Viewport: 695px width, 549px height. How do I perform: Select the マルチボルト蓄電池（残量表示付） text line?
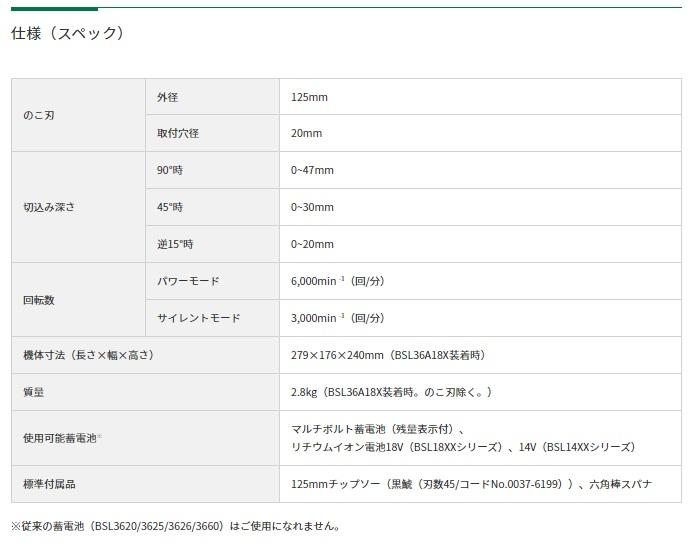click(x=378, y=429)
